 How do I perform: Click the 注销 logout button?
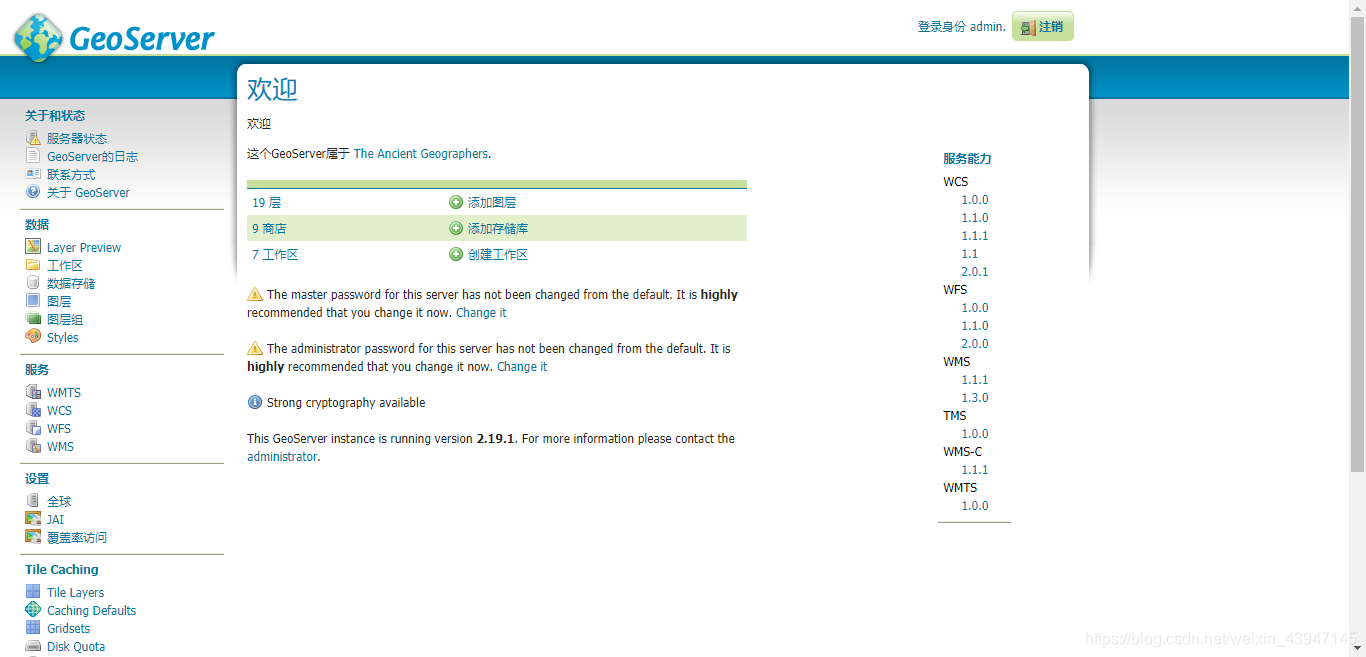[x=1043, y=27]
